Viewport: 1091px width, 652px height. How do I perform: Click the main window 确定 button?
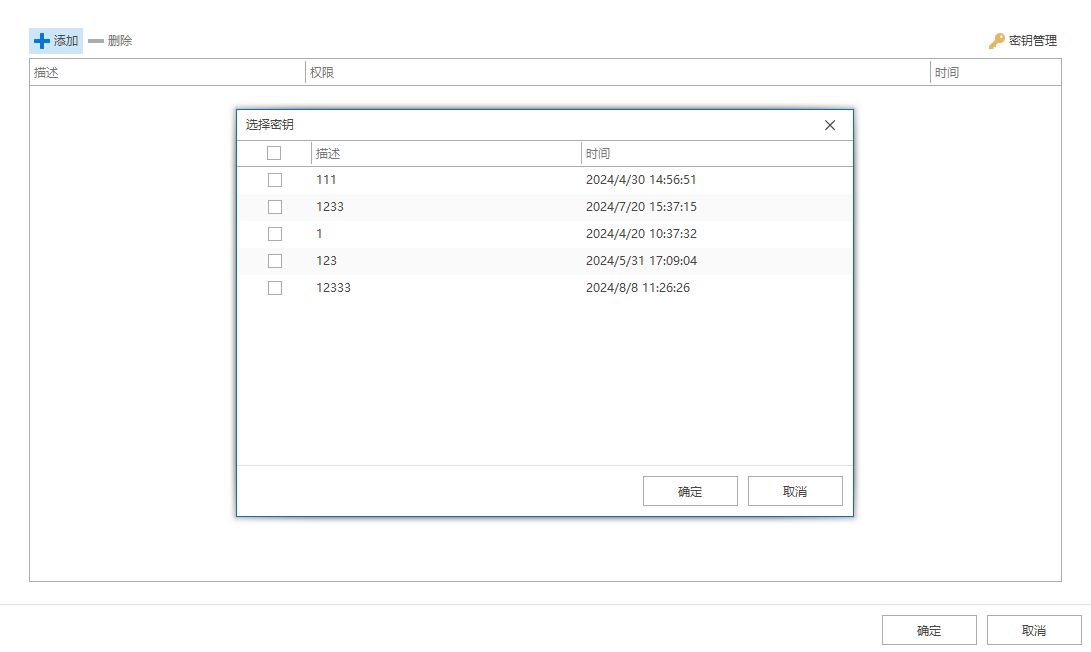(929, 630)
